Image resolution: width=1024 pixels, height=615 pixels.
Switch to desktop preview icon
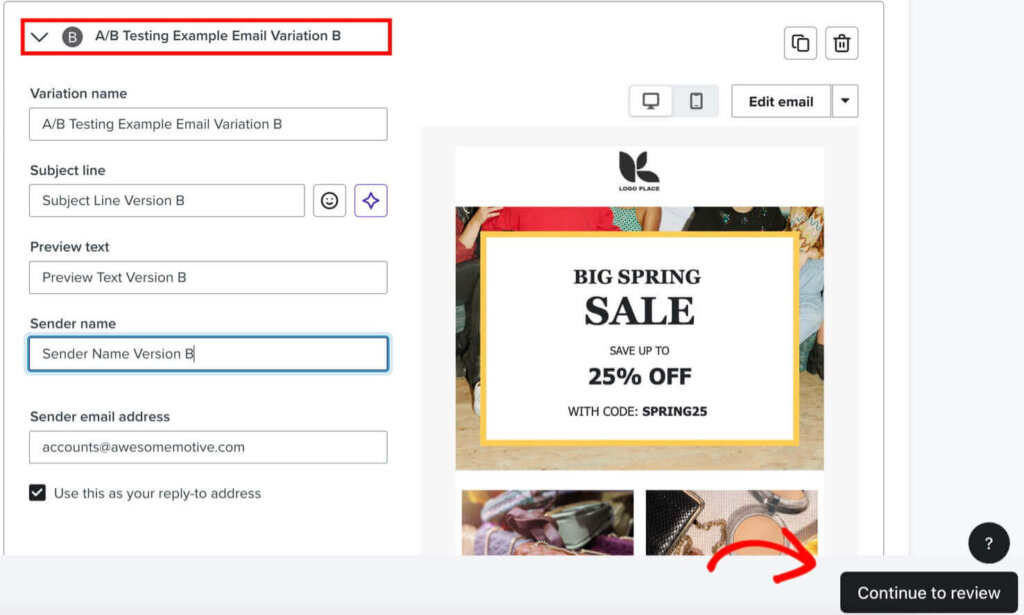[x=650, y=101]
